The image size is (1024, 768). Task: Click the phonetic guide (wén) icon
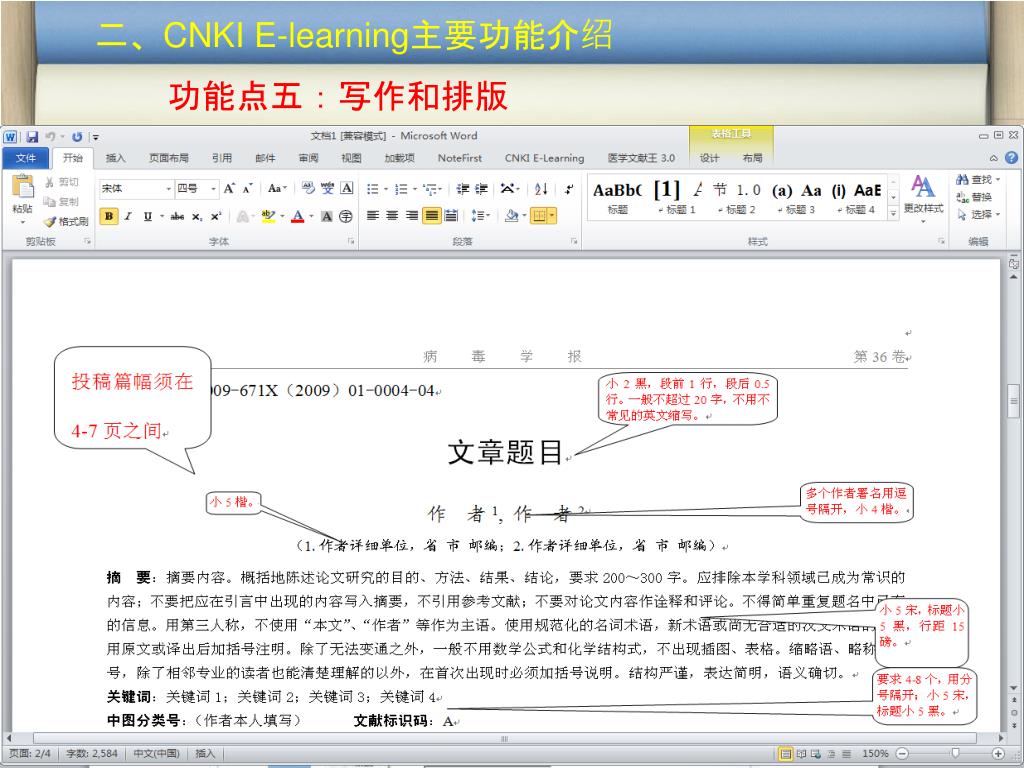pos(327,189)
